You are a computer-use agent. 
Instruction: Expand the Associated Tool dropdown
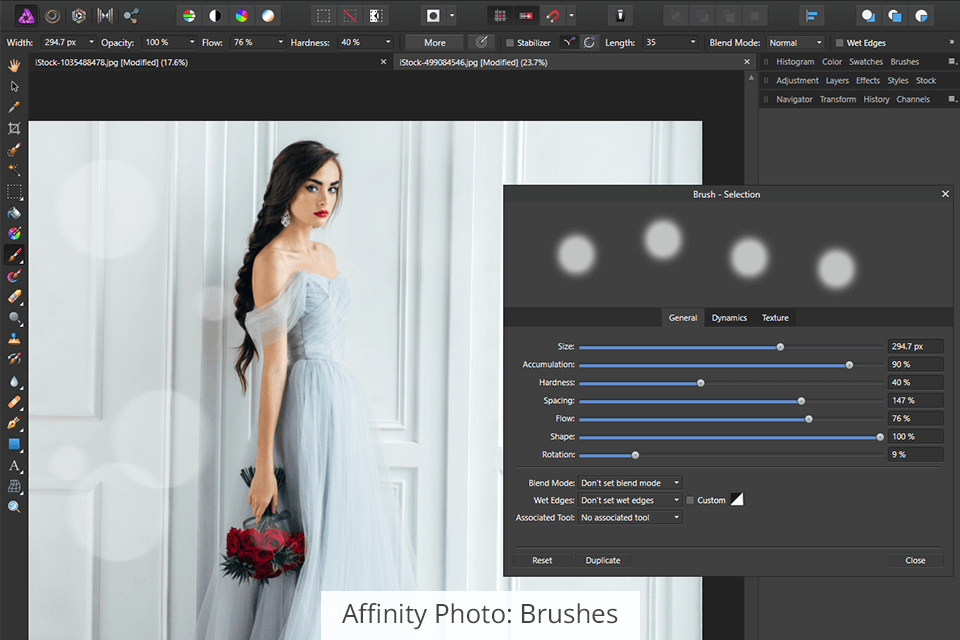click(630, 518)
